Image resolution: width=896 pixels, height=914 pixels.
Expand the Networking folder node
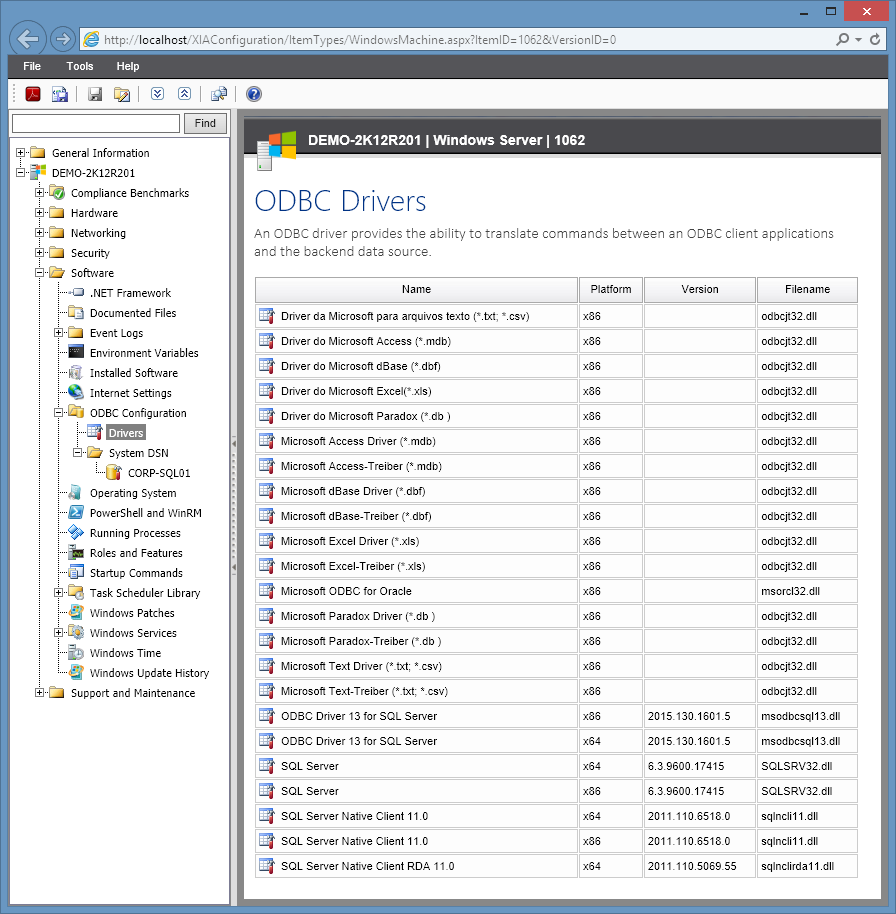click(x=39, y=233)
